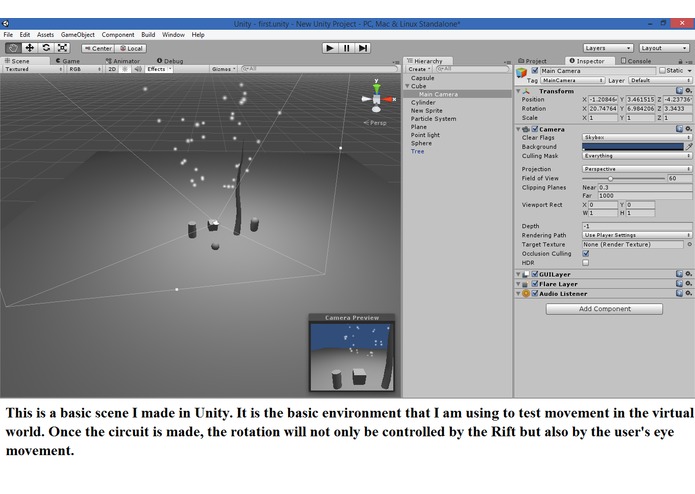
Task: Select Capsule in the Hierarchy
Action: click(x=422, y=78)
